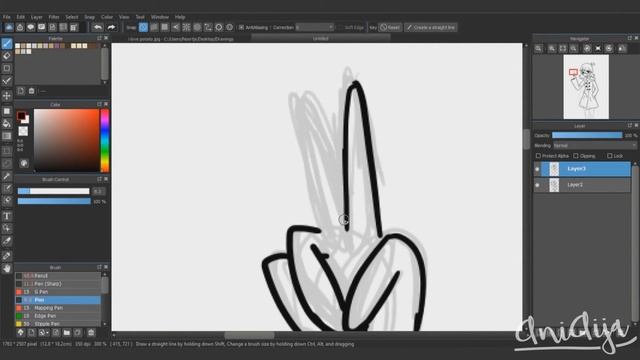The height and width of the screenshot is (360, 640).
Task: Hide Layer2 using its visibility dot
Action: coord(537,185)
